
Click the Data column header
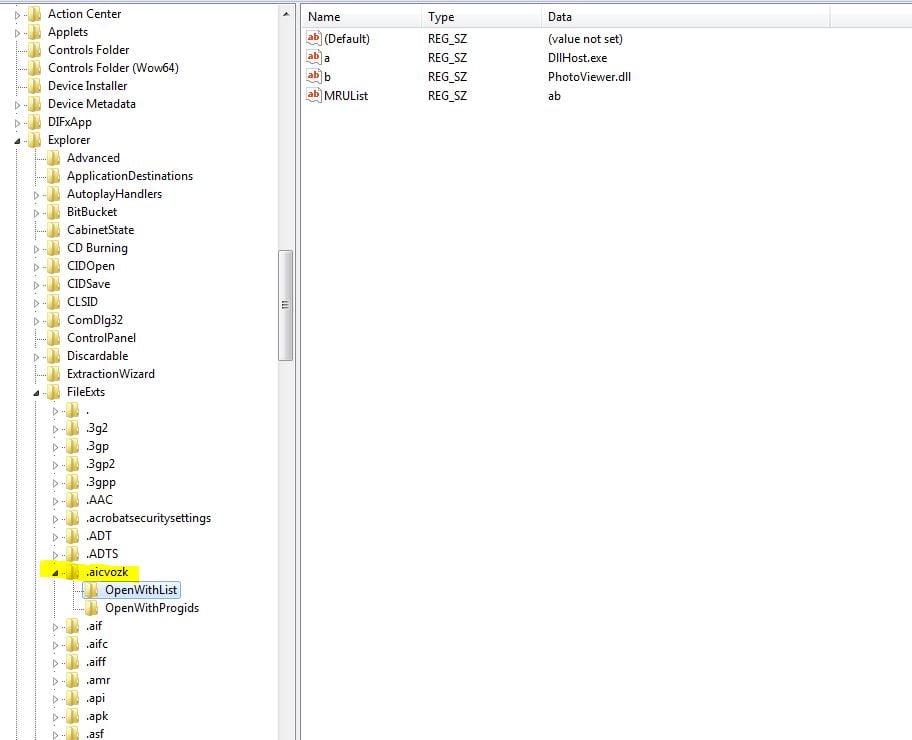[686, 17]
